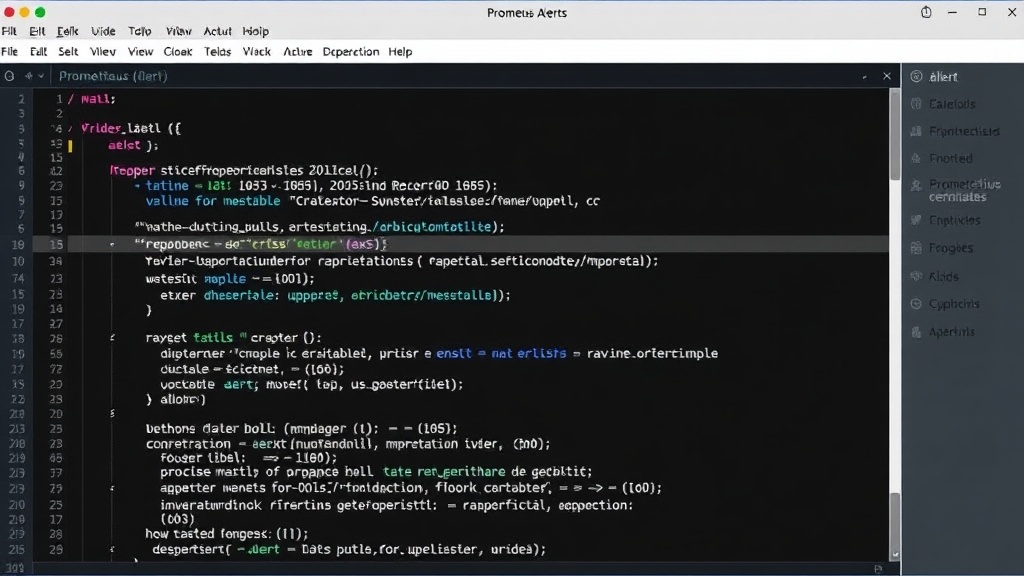Open the Actut menu
Image resolution: width=1024 pixels, height=576 pixels.
tap(217, 31)
